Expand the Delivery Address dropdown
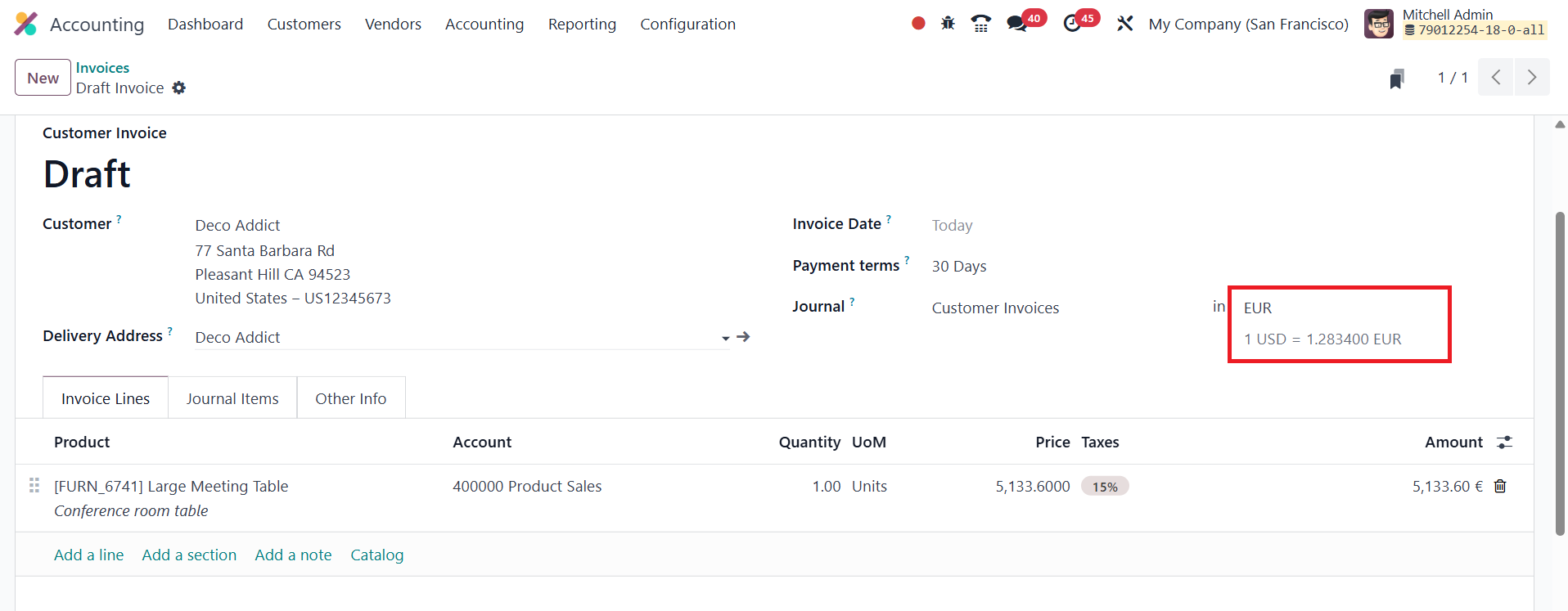The width and height of the screenshot is (1568, 611). [725, 338]
